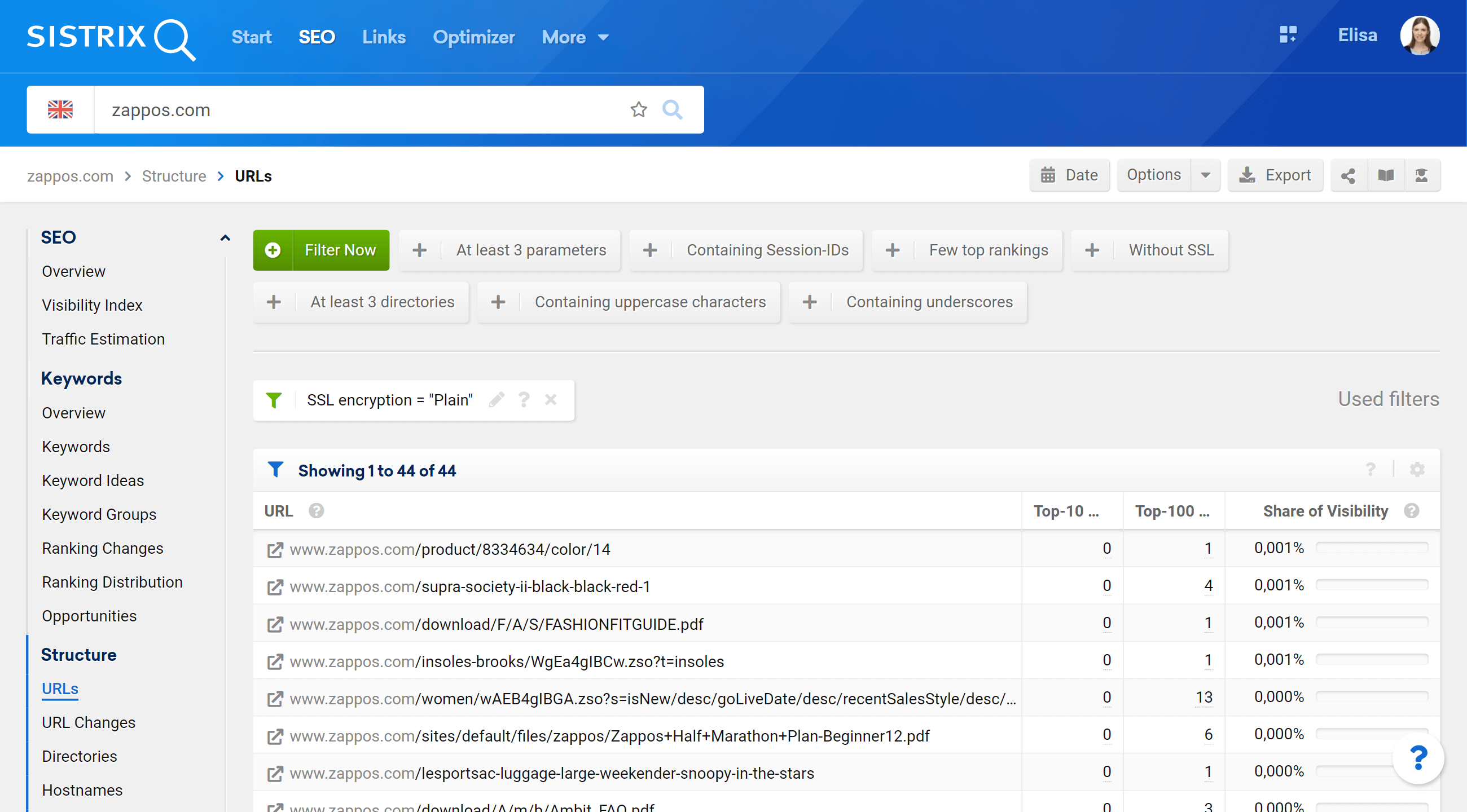The height and width of the screenshot is (812, 1467).
Task: Open Traffic Estimation in the sidebar
Action: (103, 339)
